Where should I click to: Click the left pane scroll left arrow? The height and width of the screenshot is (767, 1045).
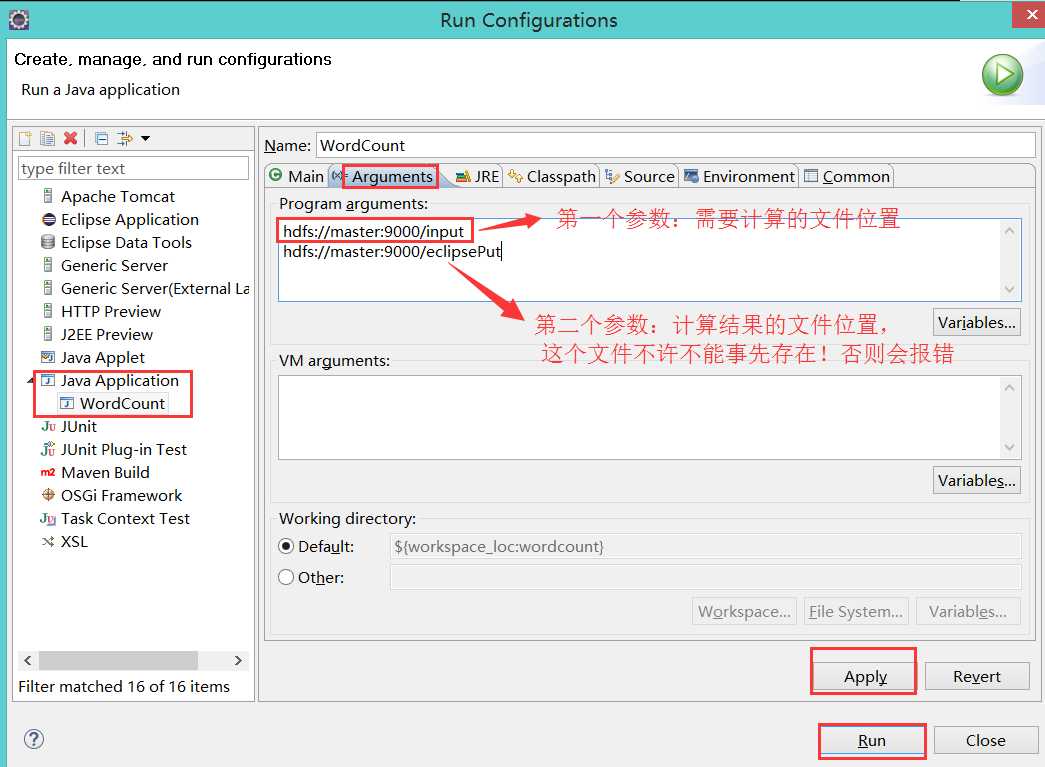27,660
